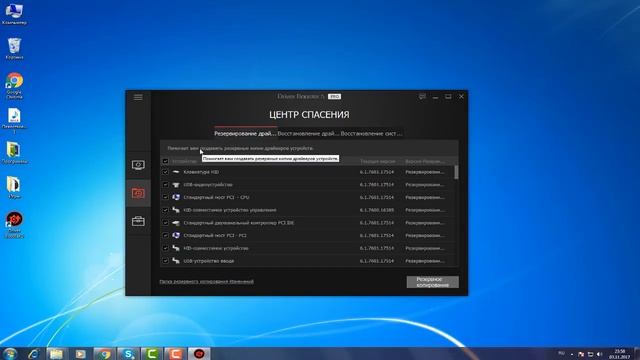Open the Driver Booster hamburger menu
The image size is (640, 360).
coord(138,97)
